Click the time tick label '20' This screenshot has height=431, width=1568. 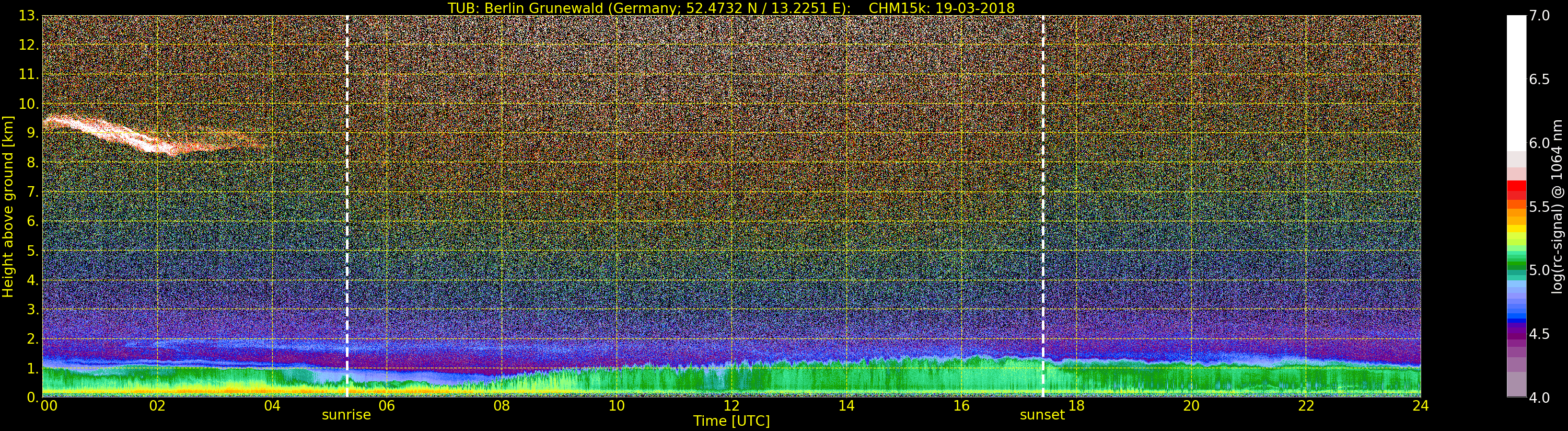[1191, 405]
